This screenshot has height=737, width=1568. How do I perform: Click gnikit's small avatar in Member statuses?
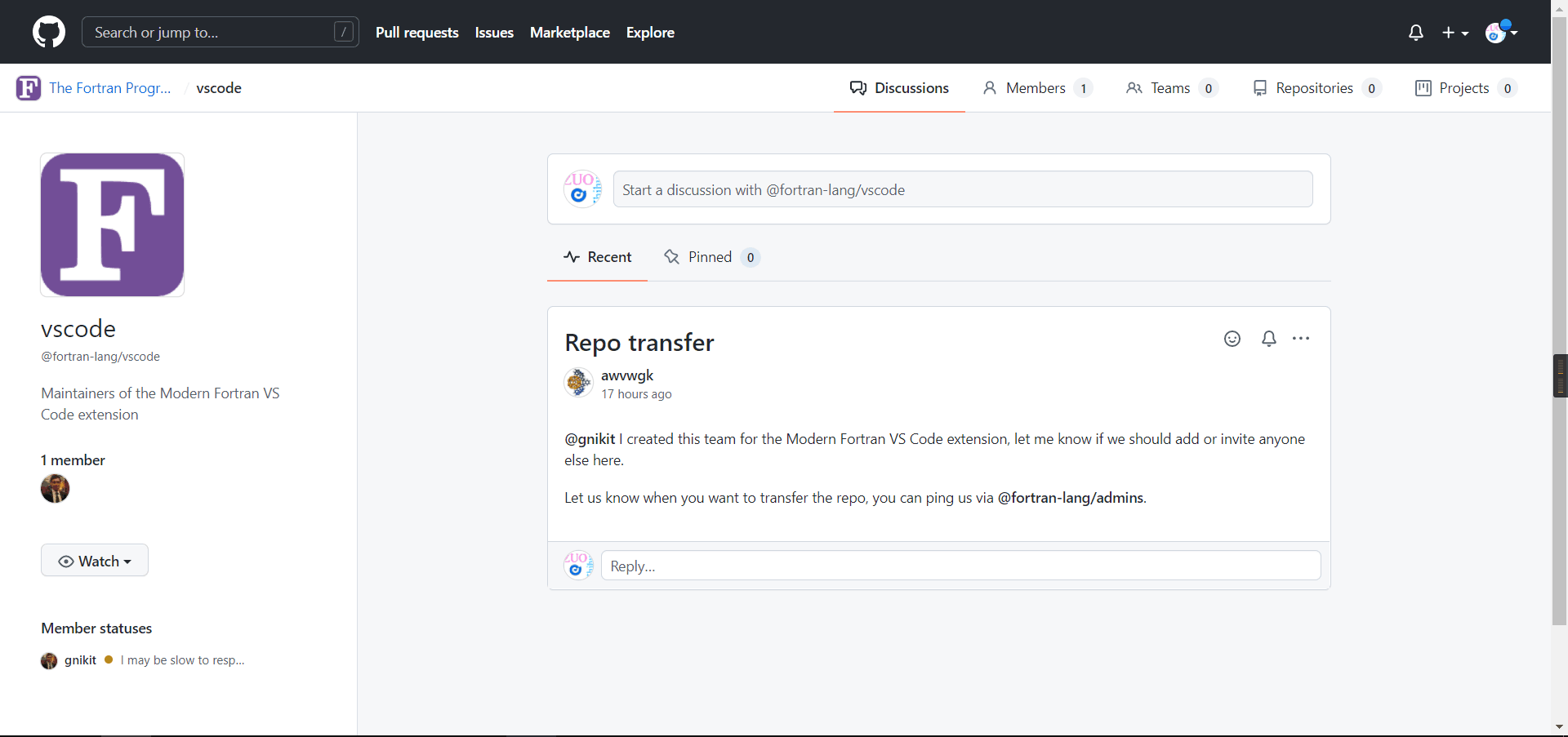coord(49,660)
